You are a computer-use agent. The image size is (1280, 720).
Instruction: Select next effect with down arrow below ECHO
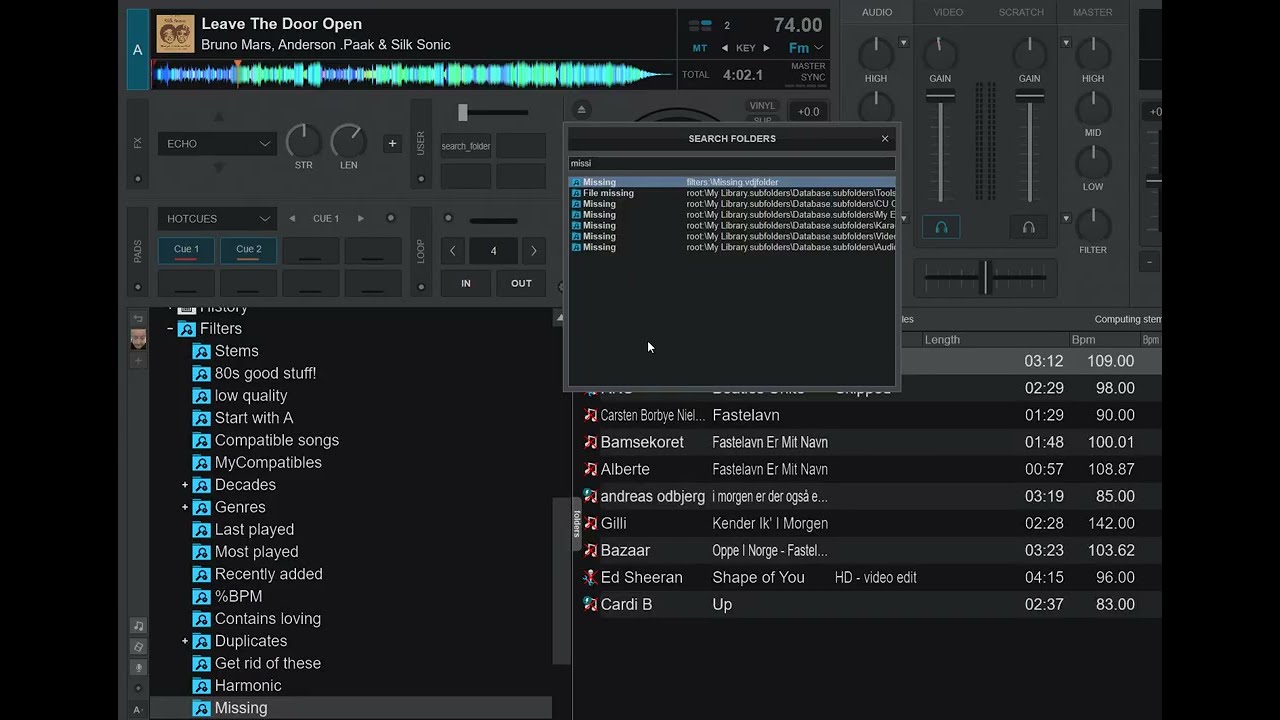[219, 169]
